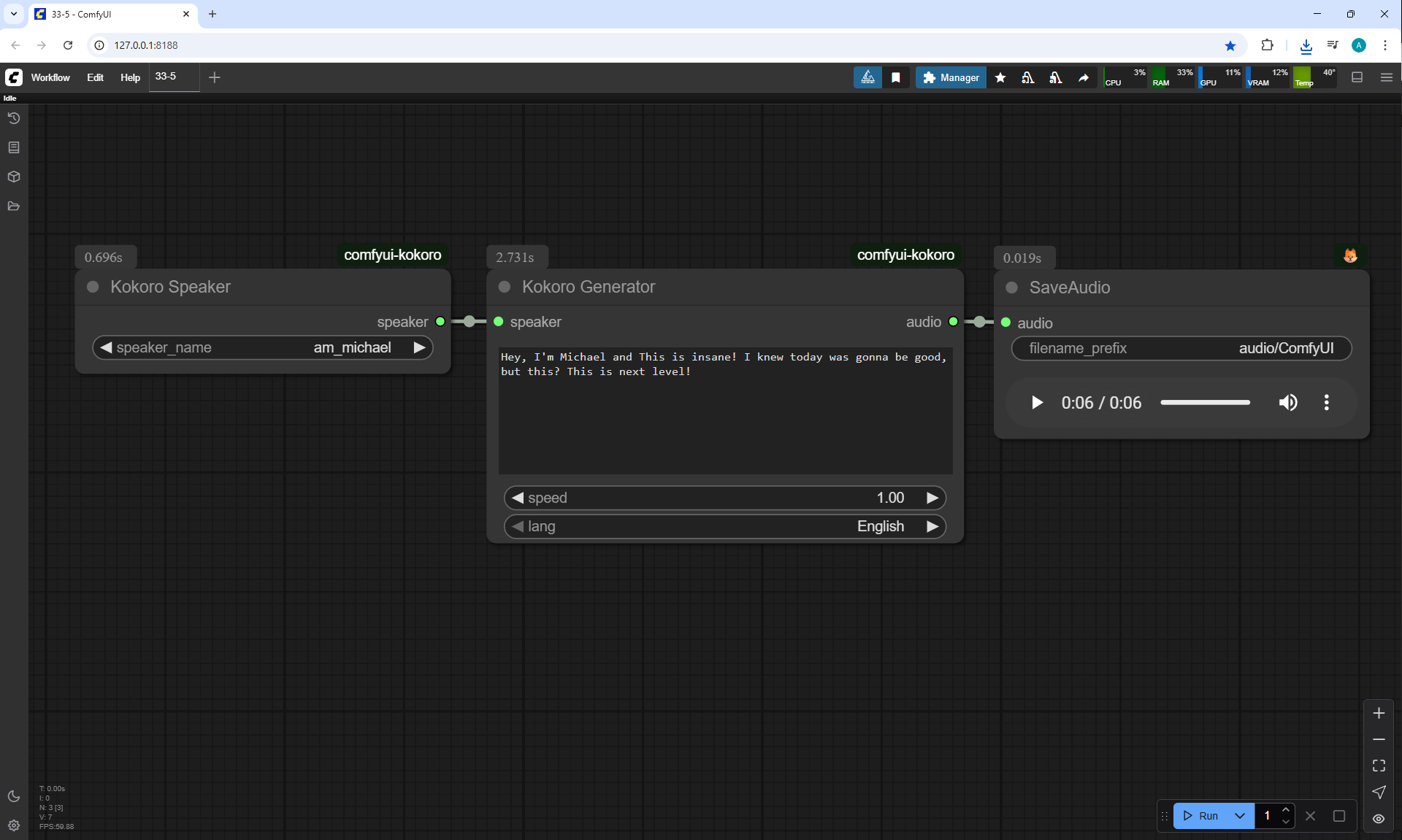Click the star favorites icon beside Manager
The height and width of the screenshot is (840, 1402).
[1000, 77]
